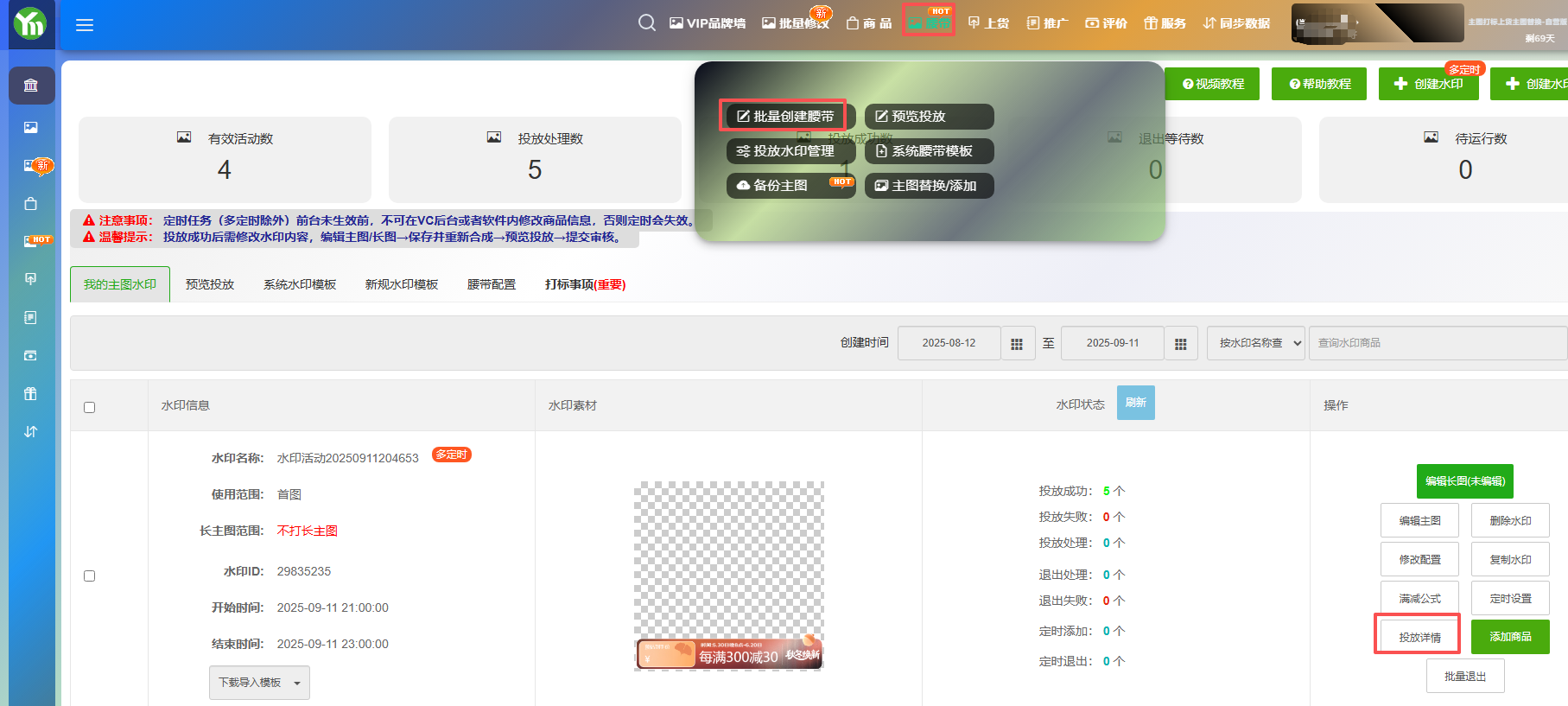
Task: Open the 腰带配置 tab
Action: 491,284
